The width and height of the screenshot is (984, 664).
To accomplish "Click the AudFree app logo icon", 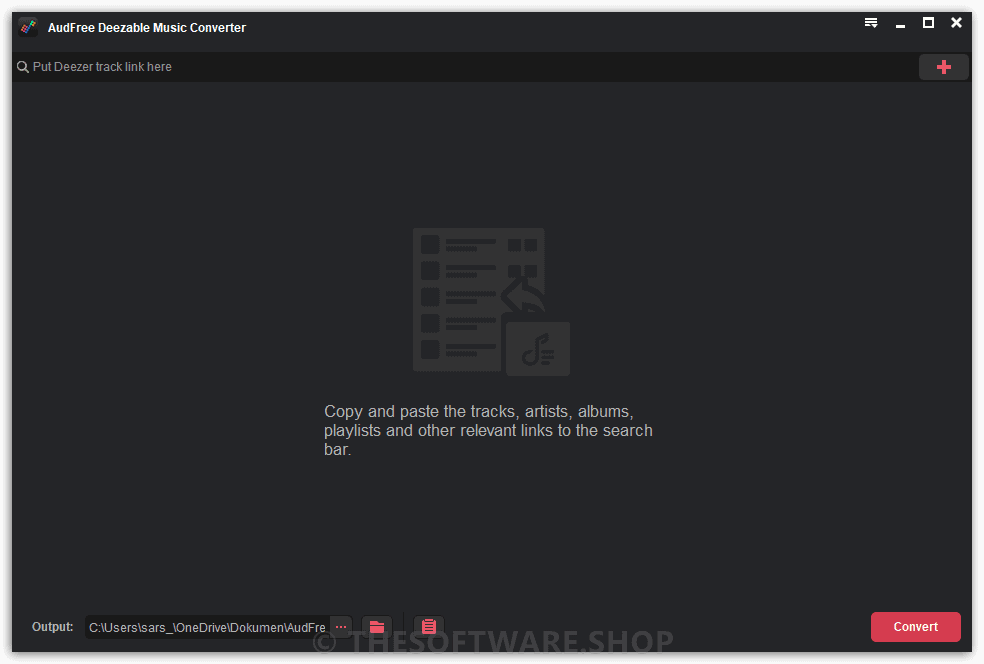I will pyautogui.click(x=28, y=28).
